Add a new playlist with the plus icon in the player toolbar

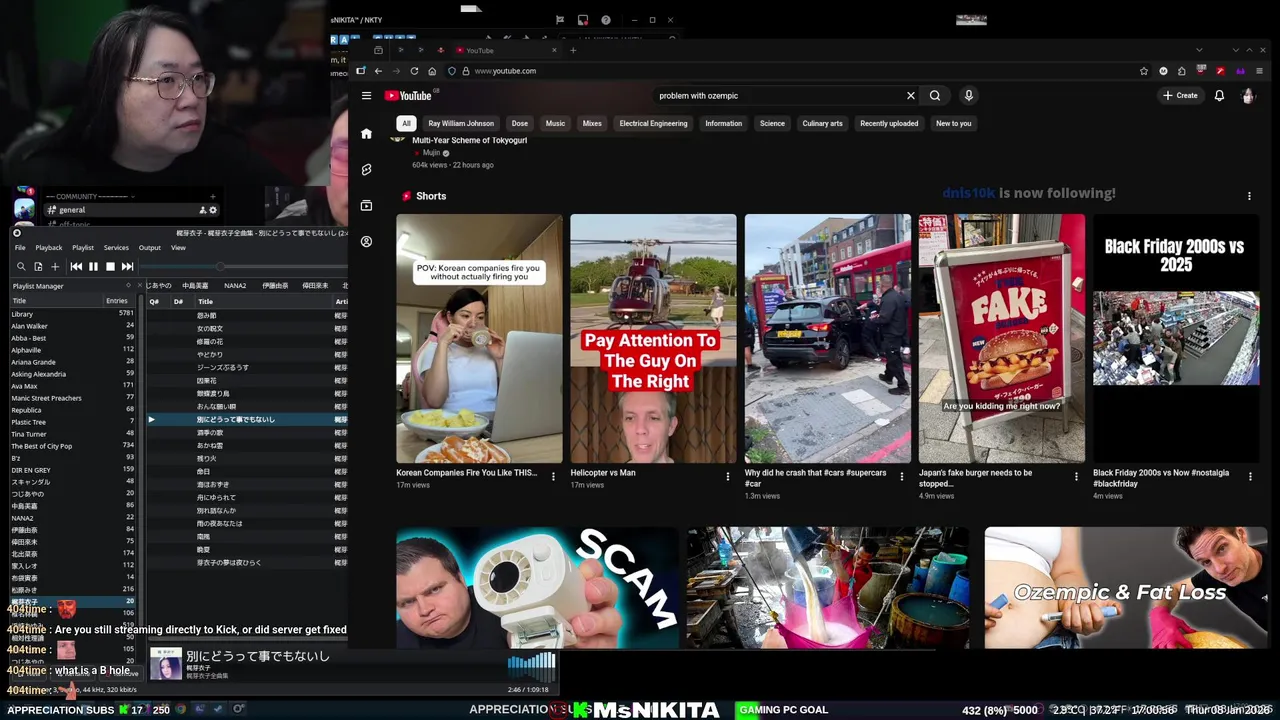pos(55,266)
